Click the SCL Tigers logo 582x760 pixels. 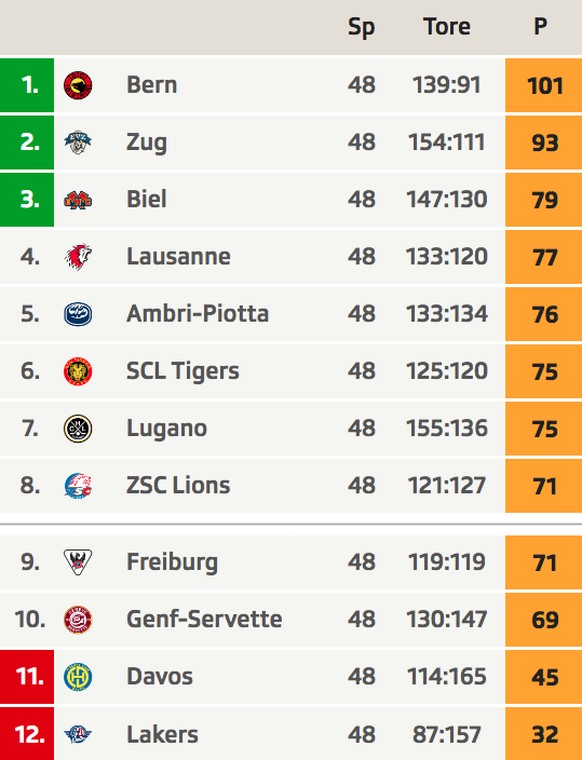click(x=78, y=371)
